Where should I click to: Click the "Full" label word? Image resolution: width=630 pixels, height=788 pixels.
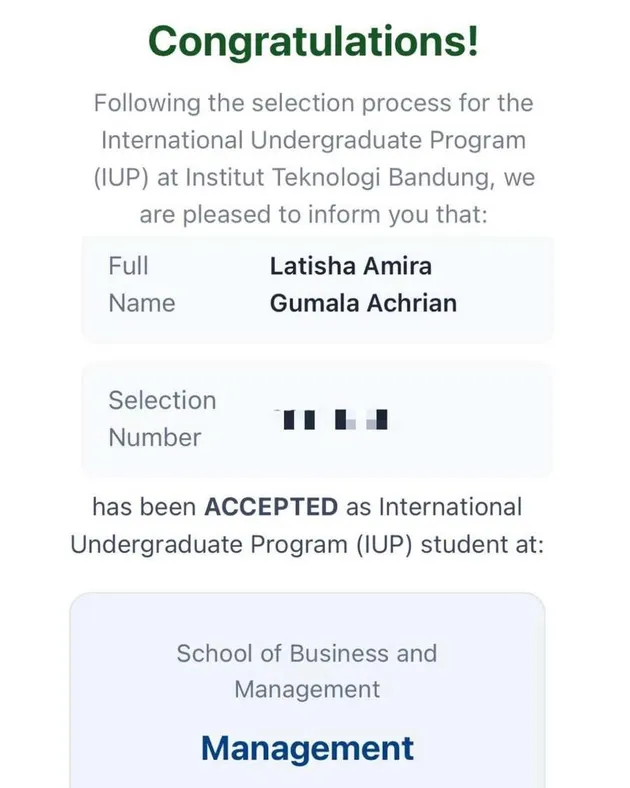pos(129,266)
